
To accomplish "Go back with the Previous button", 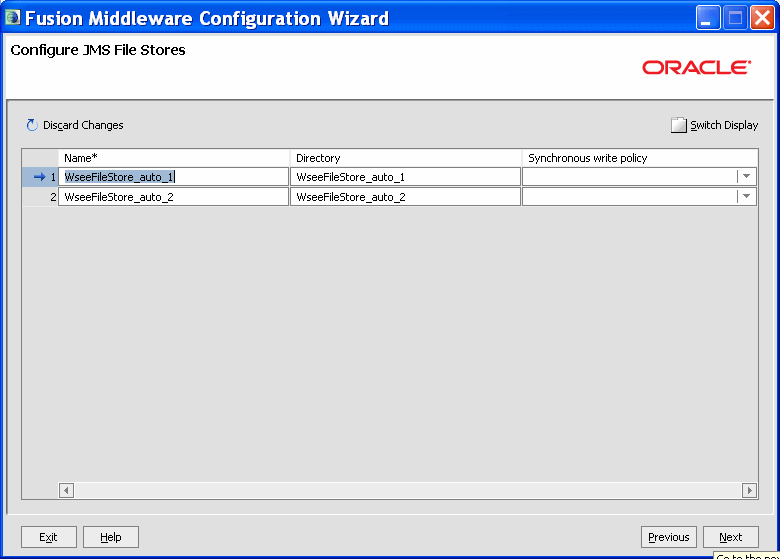I will pyautogui.click(x=669, y=537).
